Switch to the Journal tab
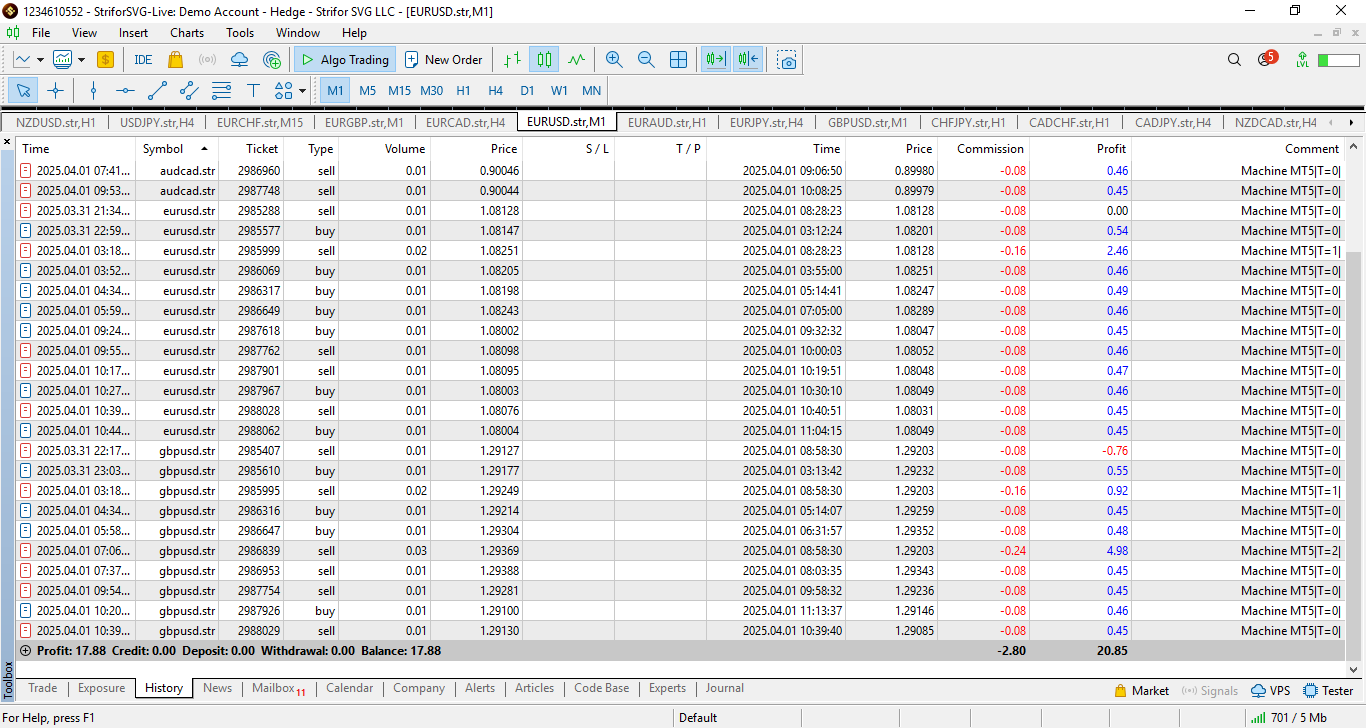Screen dimensions: 1366x728 point(724,688)
